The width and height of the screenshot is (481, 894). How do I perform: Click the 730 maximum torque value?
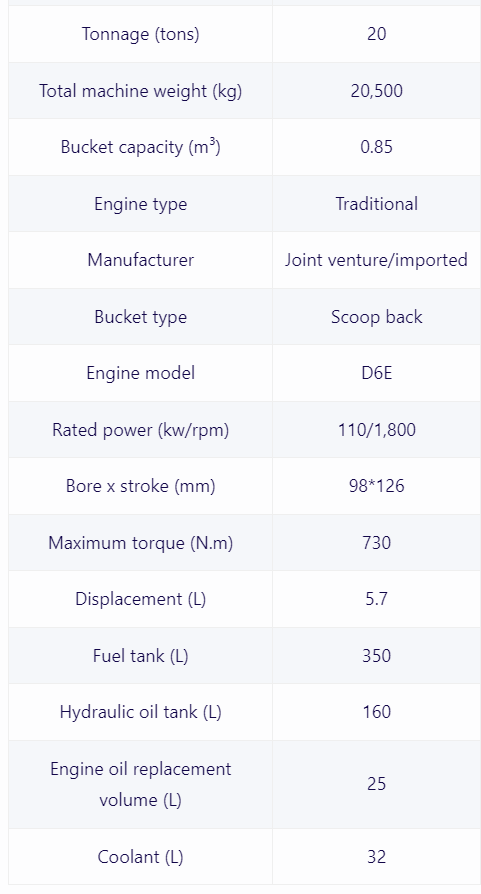coord(376,542)
